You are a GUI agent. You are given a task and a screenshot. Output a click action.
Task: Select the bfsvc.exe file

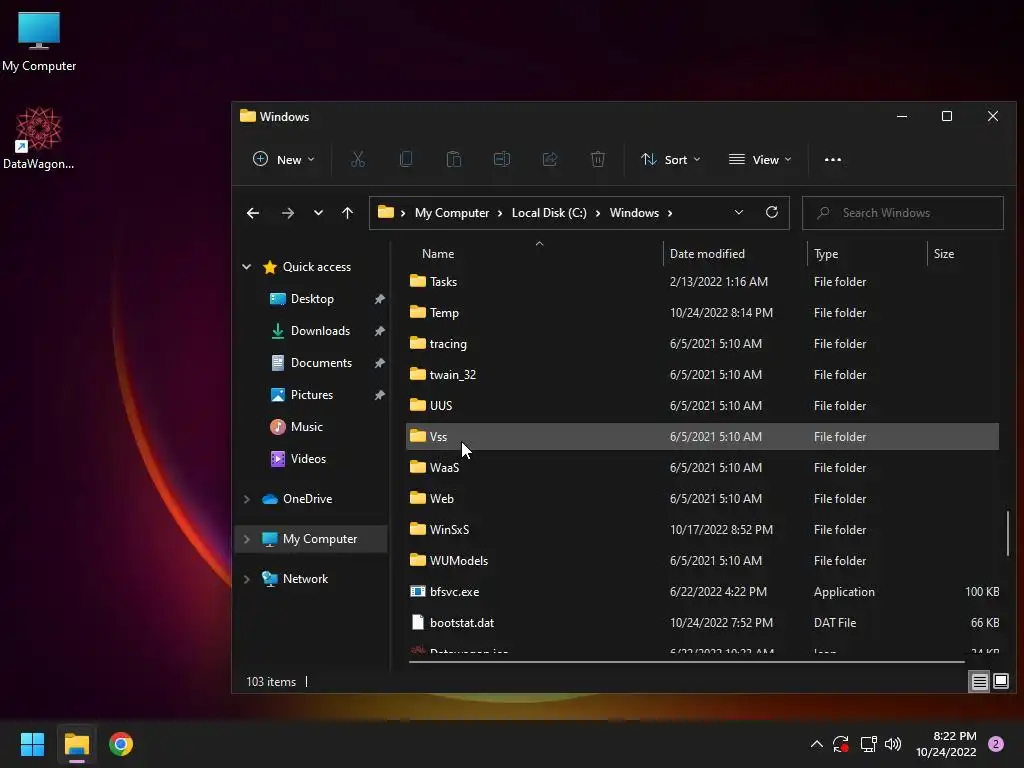click(702, 592)
